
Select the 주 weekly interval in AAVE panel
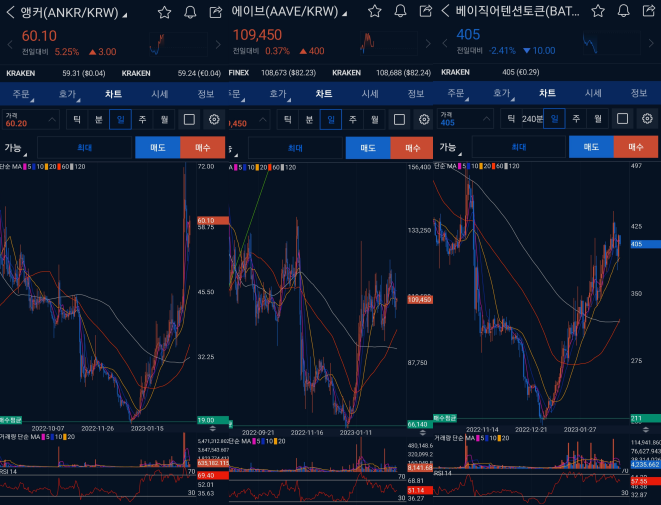352,119
